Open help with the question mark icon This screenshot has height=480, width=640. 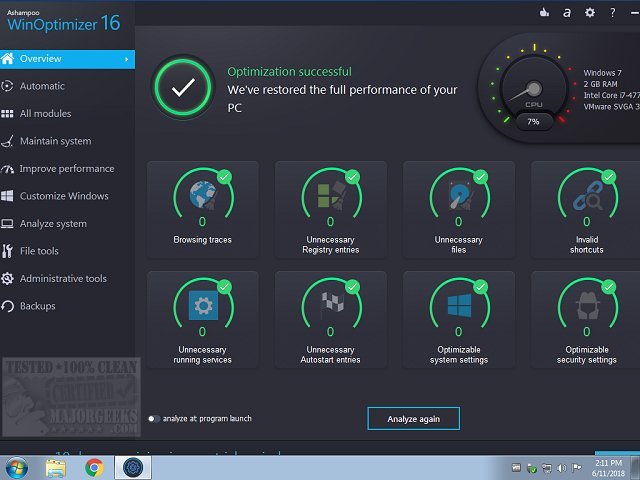pos(612,13)
